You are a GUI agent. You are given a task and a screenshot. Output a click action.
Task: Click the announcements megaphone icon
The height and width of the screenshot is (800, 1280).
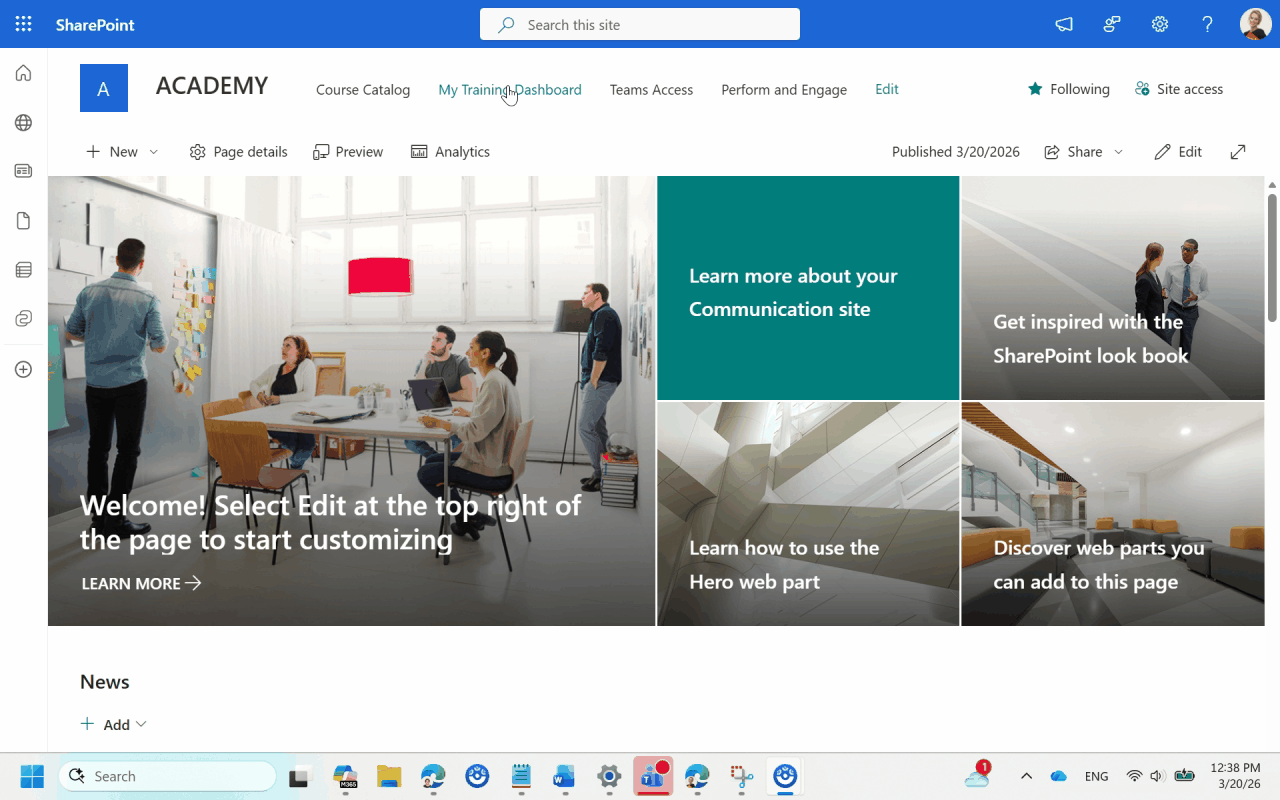point(1063,23)
